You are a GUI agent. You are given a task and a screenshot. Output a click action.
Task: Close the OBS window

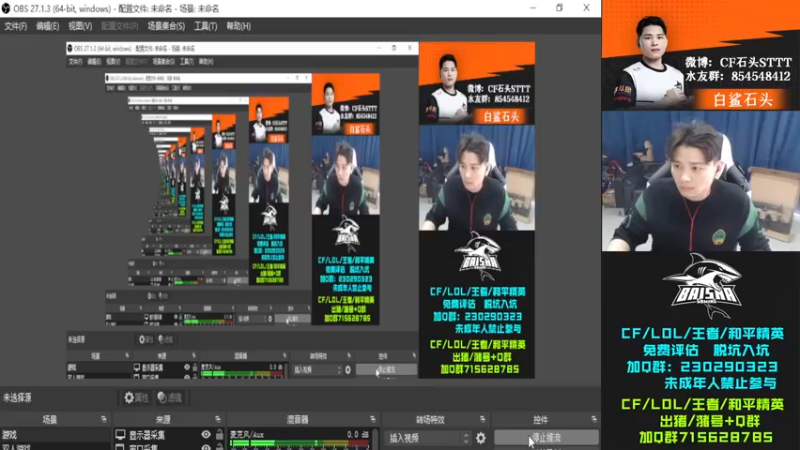586,8
